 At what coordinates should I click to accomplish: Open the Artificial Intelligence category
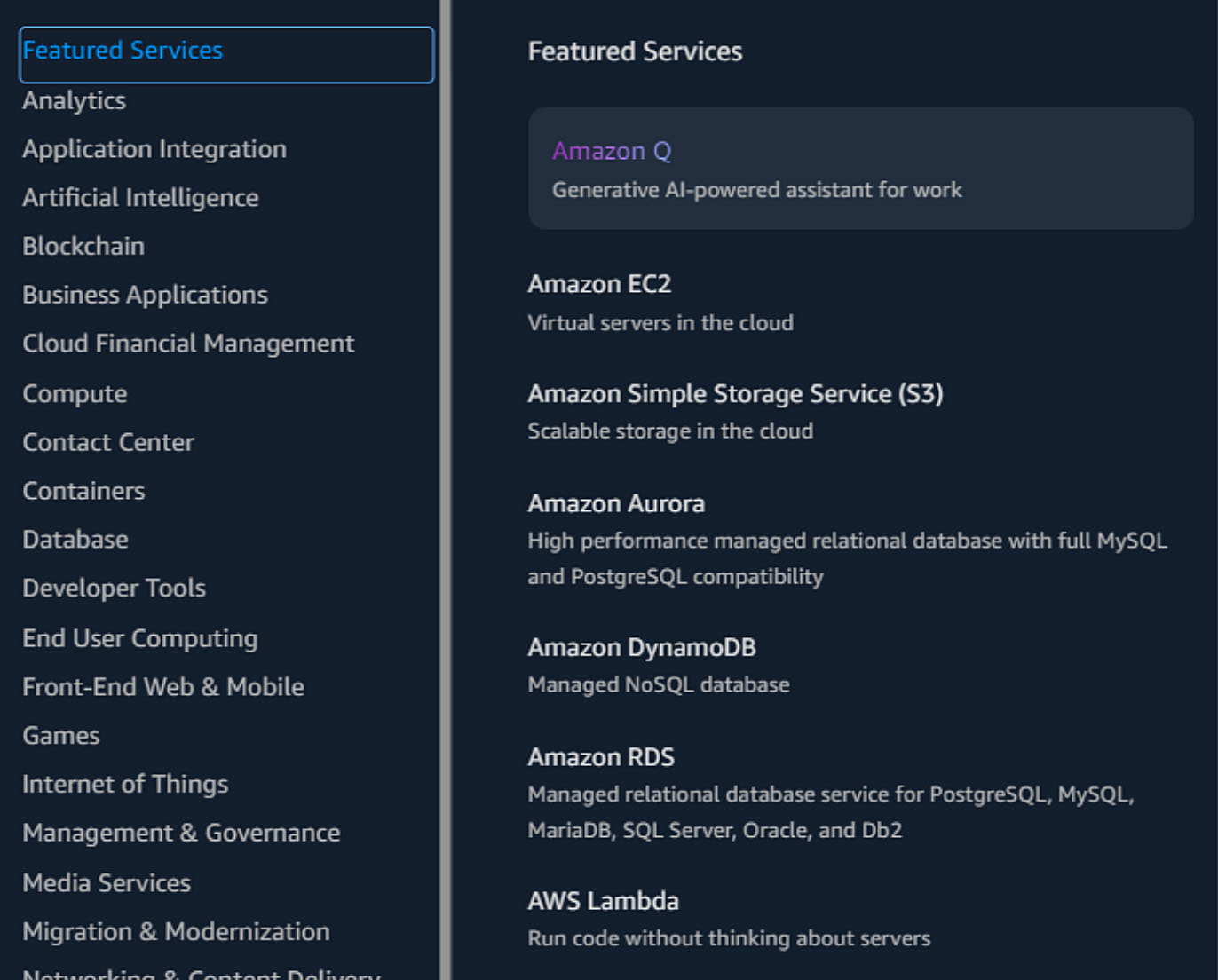(141, 197)
